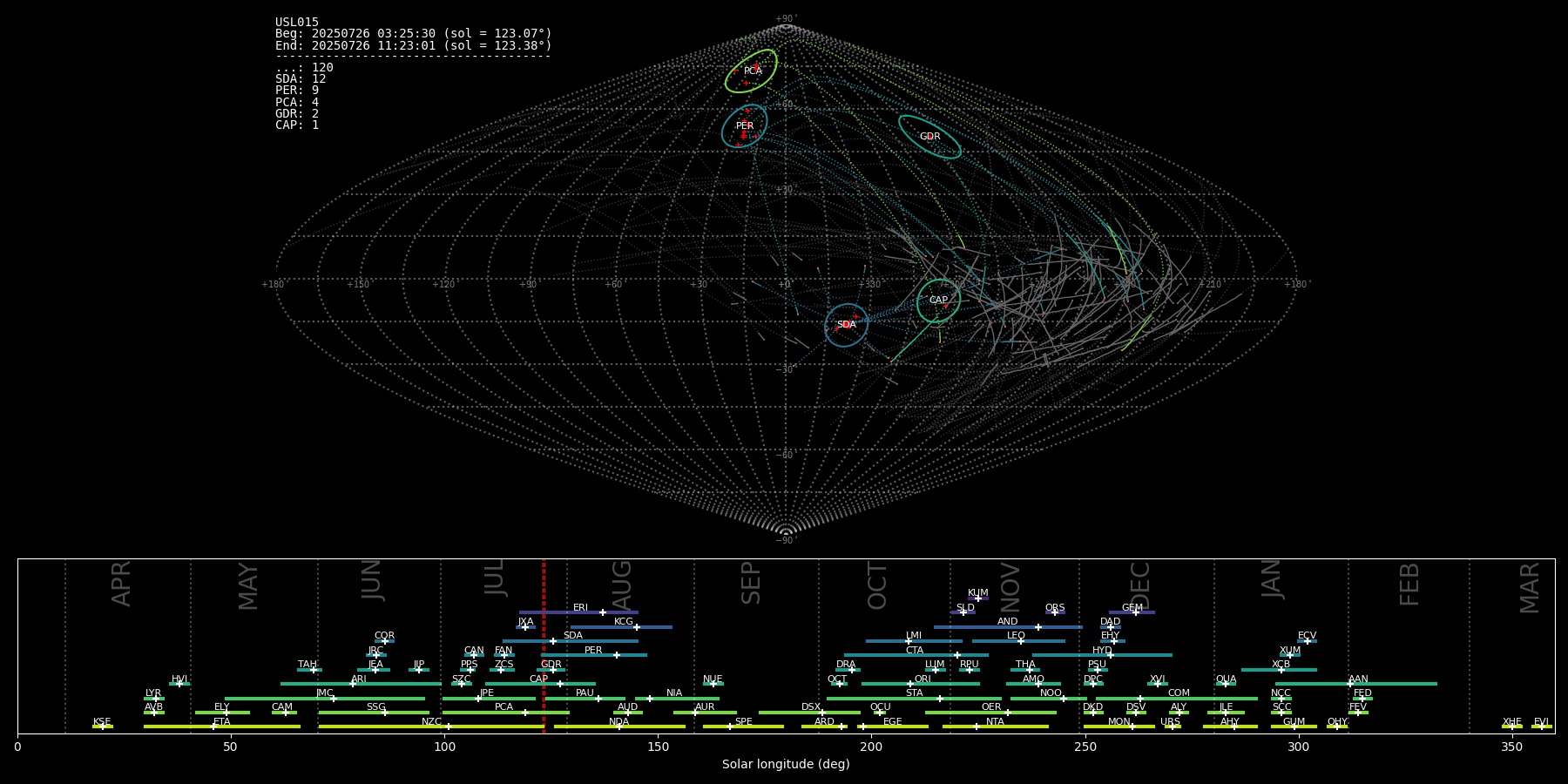Viewport: 1568px width, 784px height.
Task: Click the NDA shower bar in timeline
Action: (619, 727)
